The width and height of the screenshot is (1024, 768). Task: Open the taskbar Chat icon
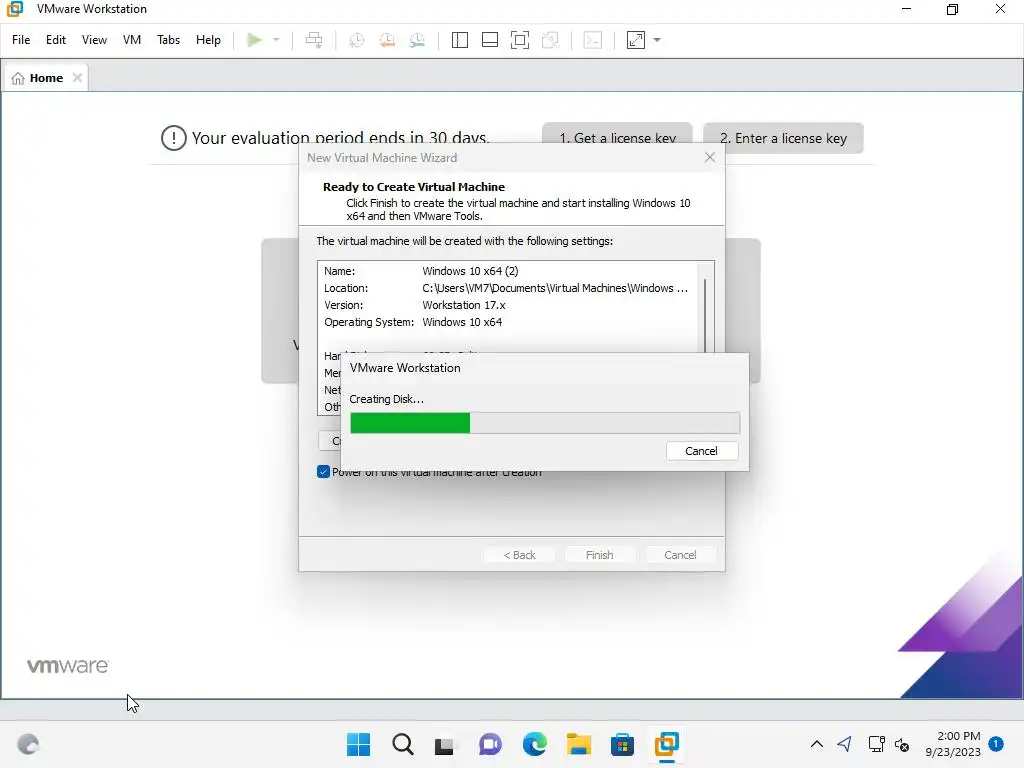(x=490, y=744)
